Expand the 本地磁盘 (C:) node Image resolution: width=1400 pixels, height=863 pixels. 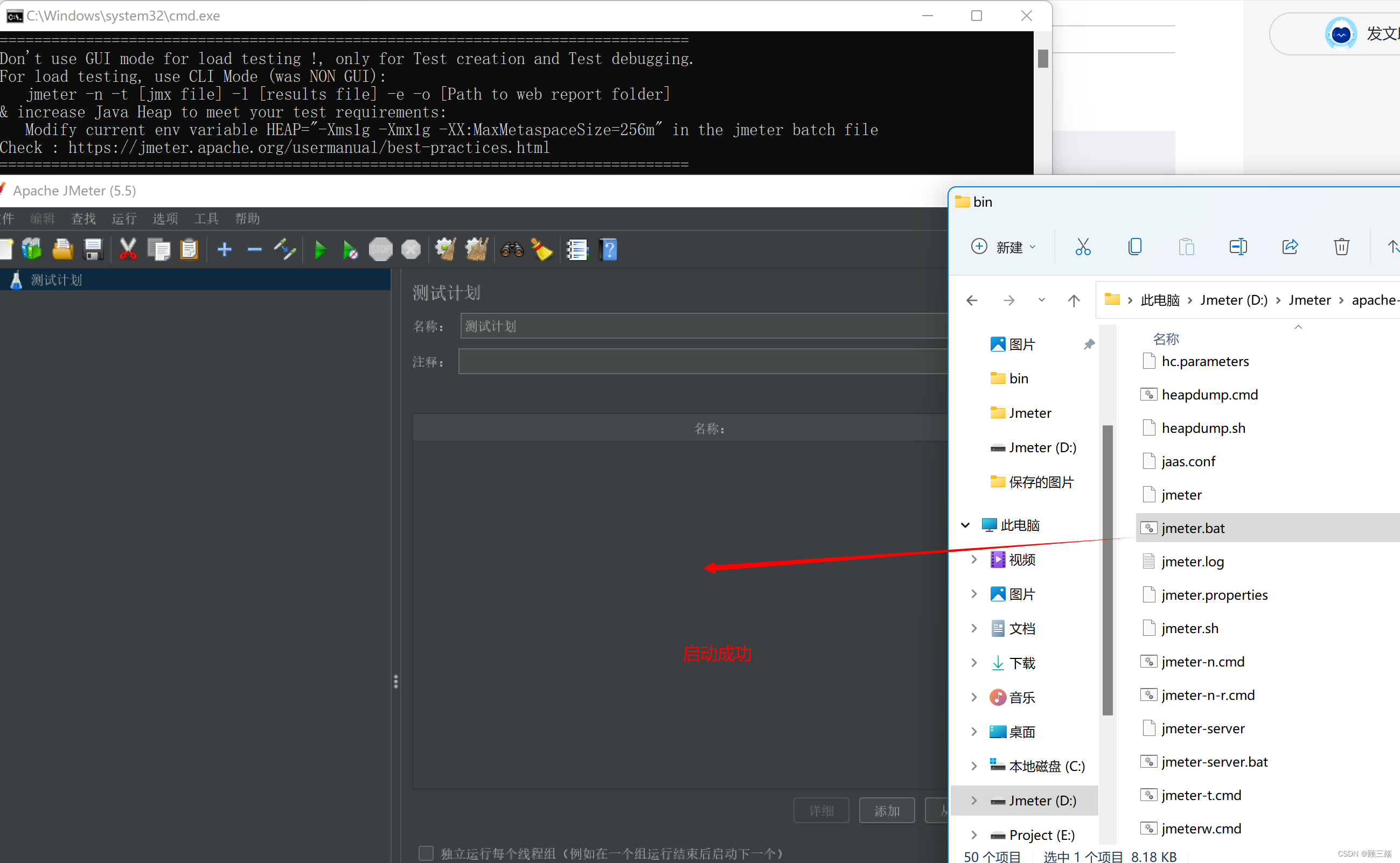pyautogui.click(x=974, y=766)
